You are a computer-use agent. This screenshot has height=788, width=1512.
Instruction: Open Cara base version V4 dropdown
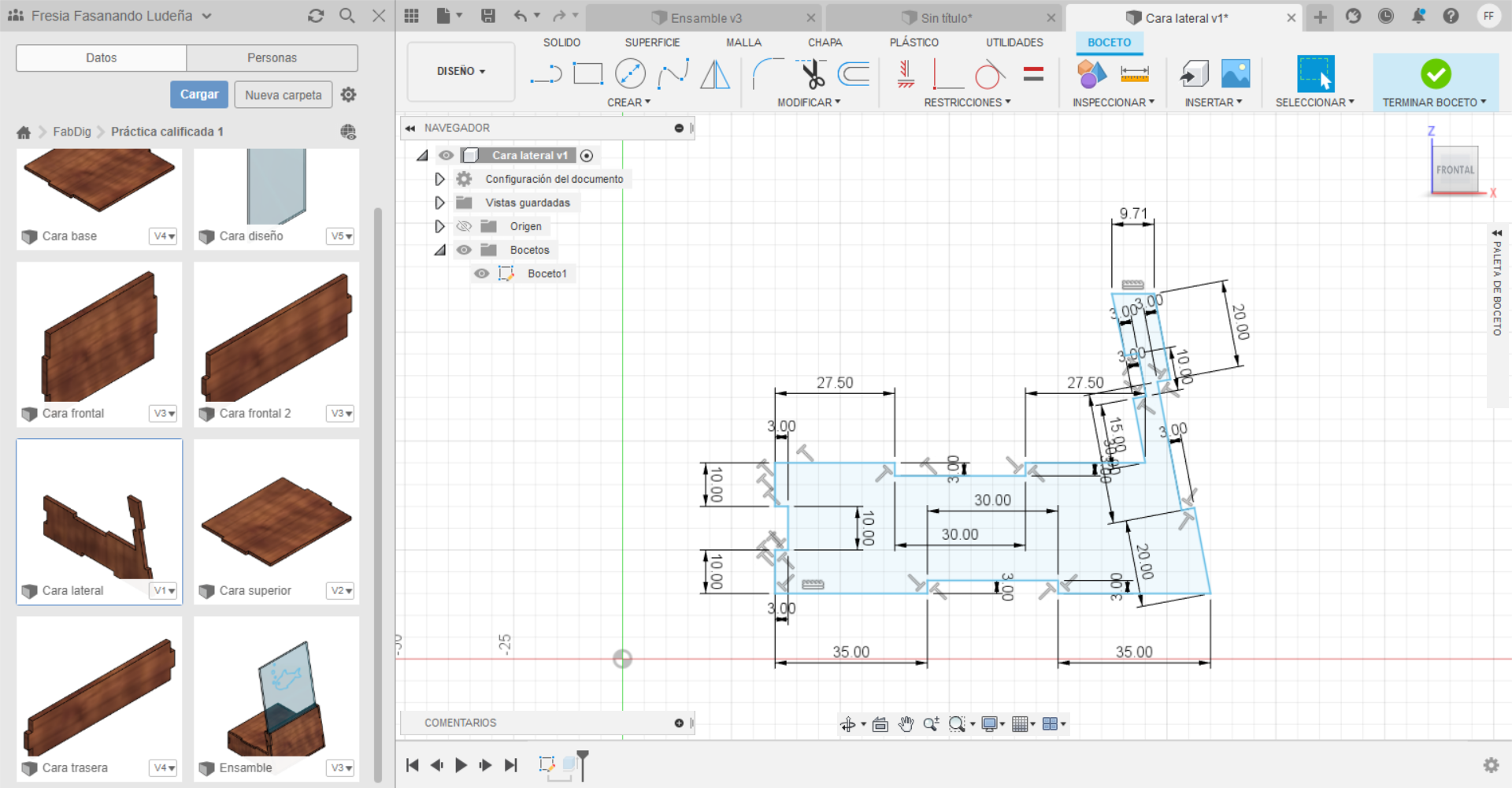(164, 236)
